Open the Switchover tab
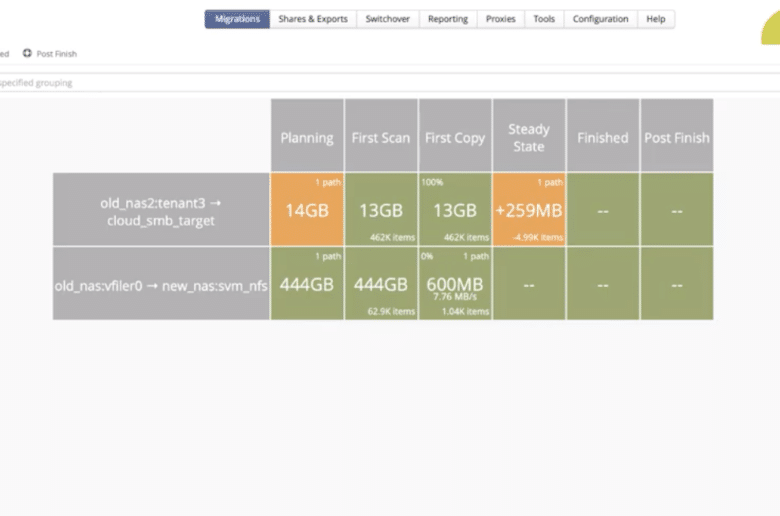 pyautogui.click(x=388, y=19)
